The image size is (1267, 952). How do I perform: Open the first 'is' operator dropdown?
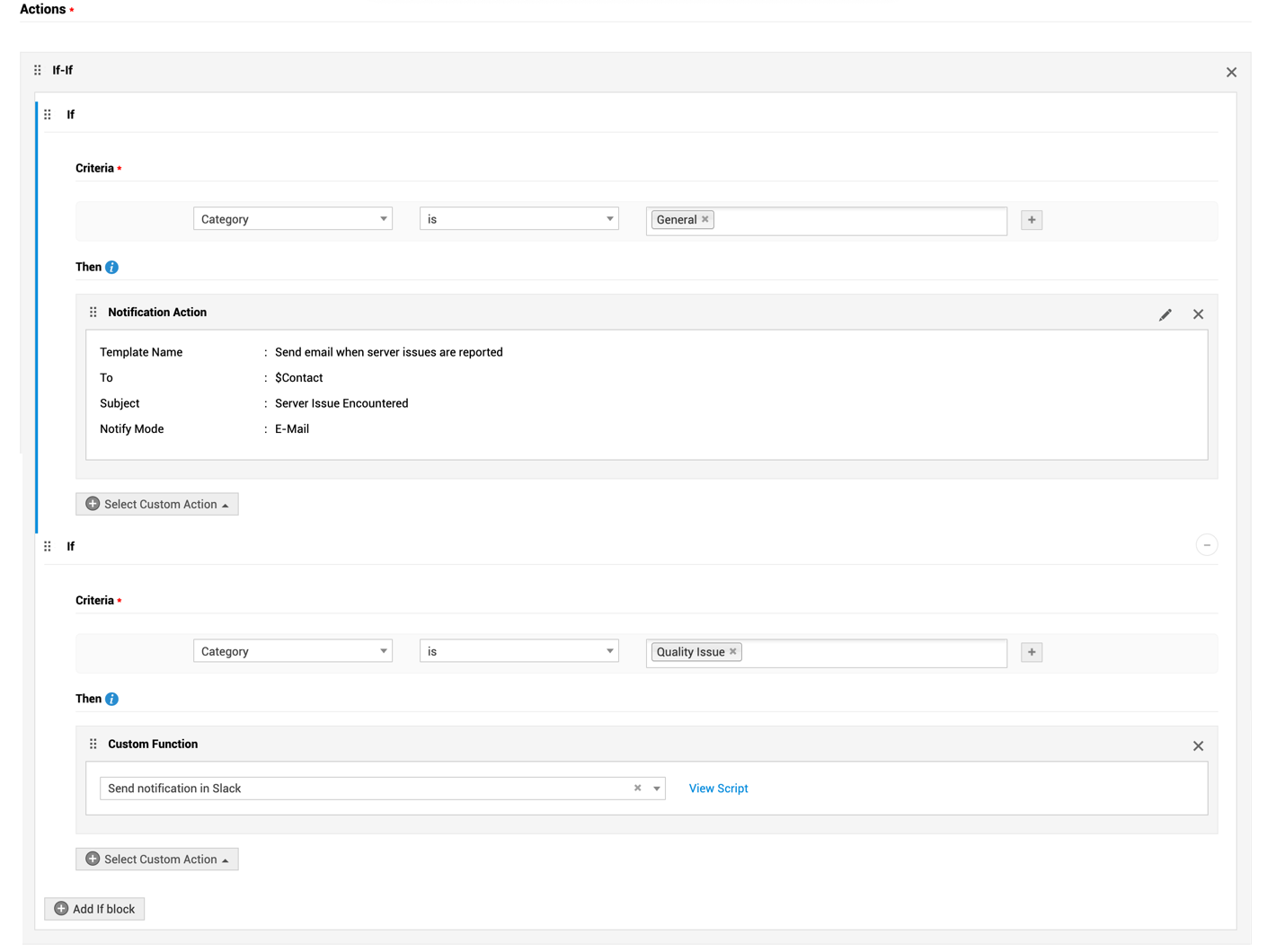point(518,219)
